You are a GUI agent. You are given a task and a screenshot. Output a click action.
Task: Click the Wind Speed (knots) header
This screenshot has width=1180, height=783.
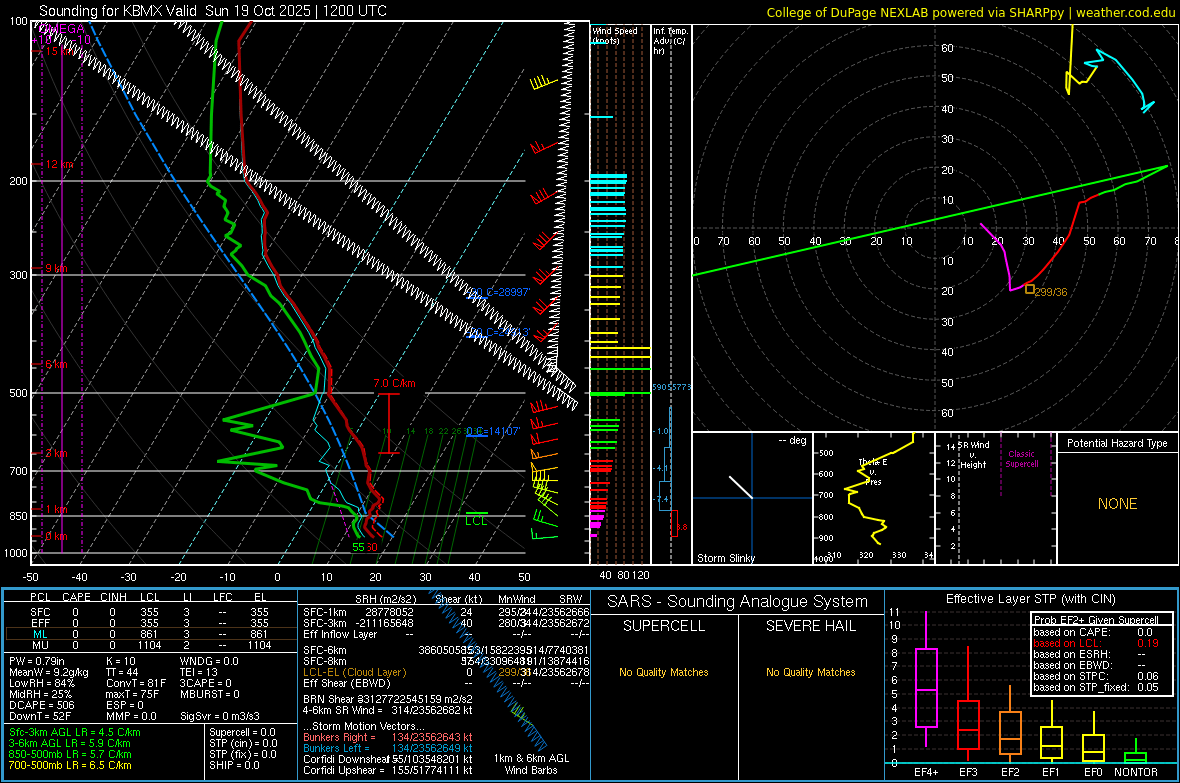[615, 35]
